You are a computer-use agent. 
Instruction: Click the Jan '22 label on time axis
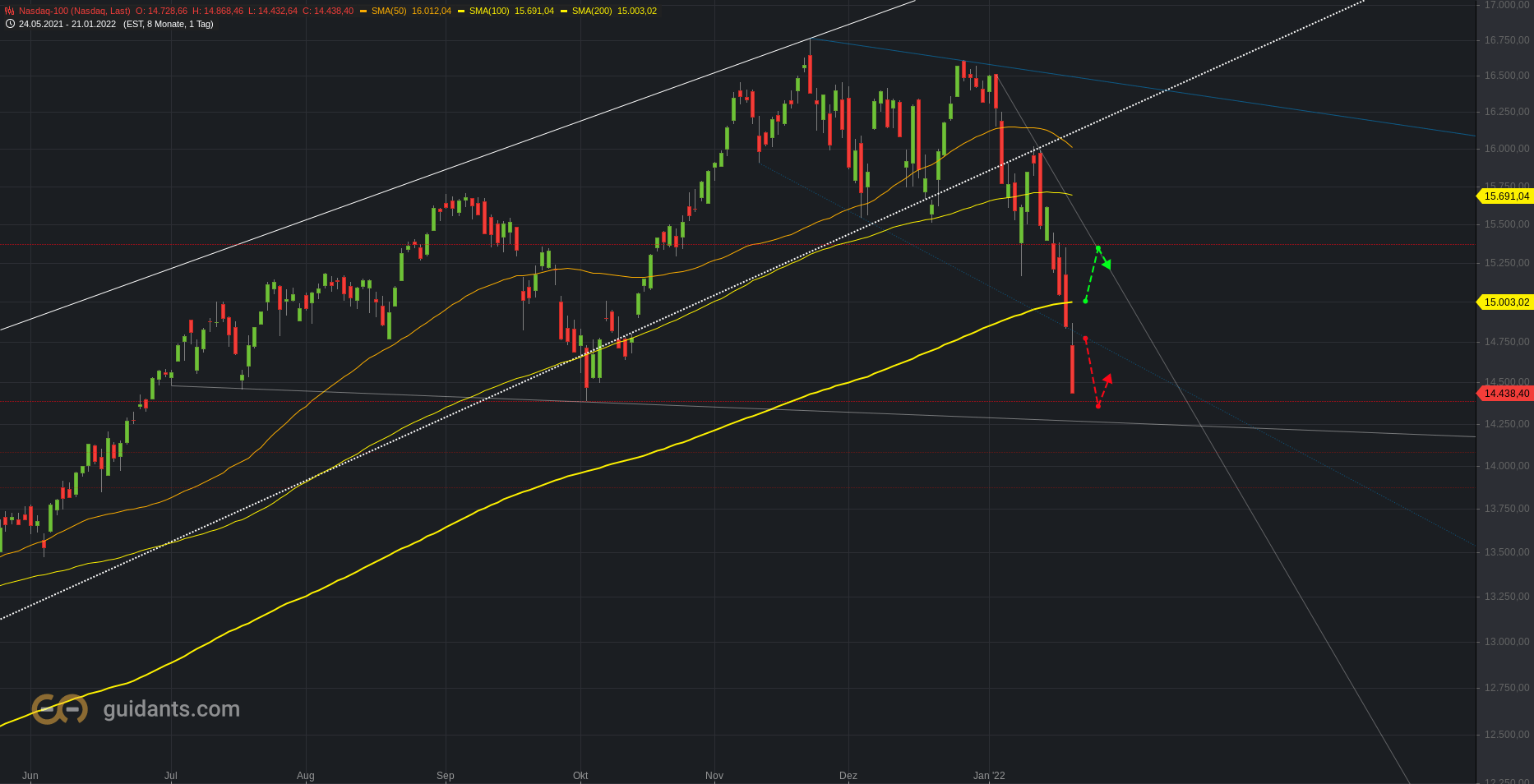(x=989, y=776)
